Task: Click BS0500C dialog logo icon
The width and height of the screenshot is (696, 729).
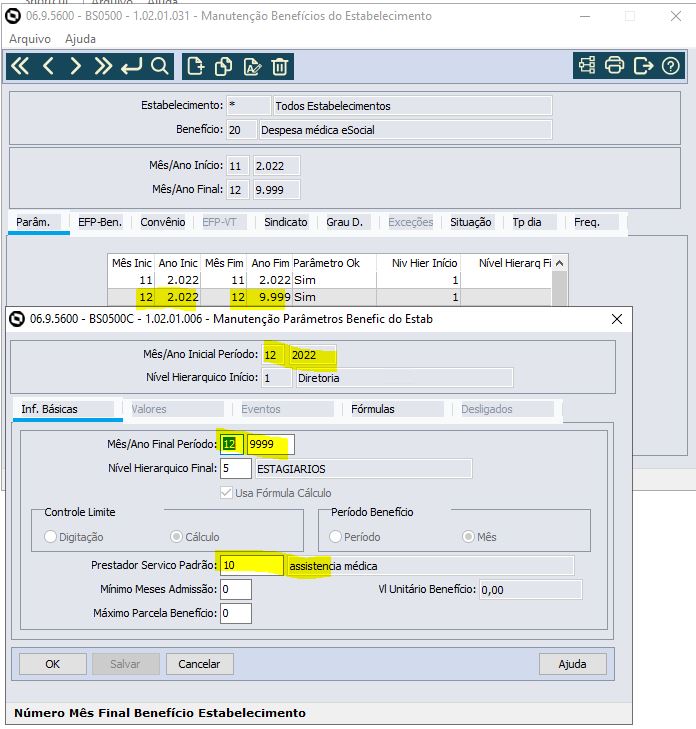Action: click(x=17, y=319)
